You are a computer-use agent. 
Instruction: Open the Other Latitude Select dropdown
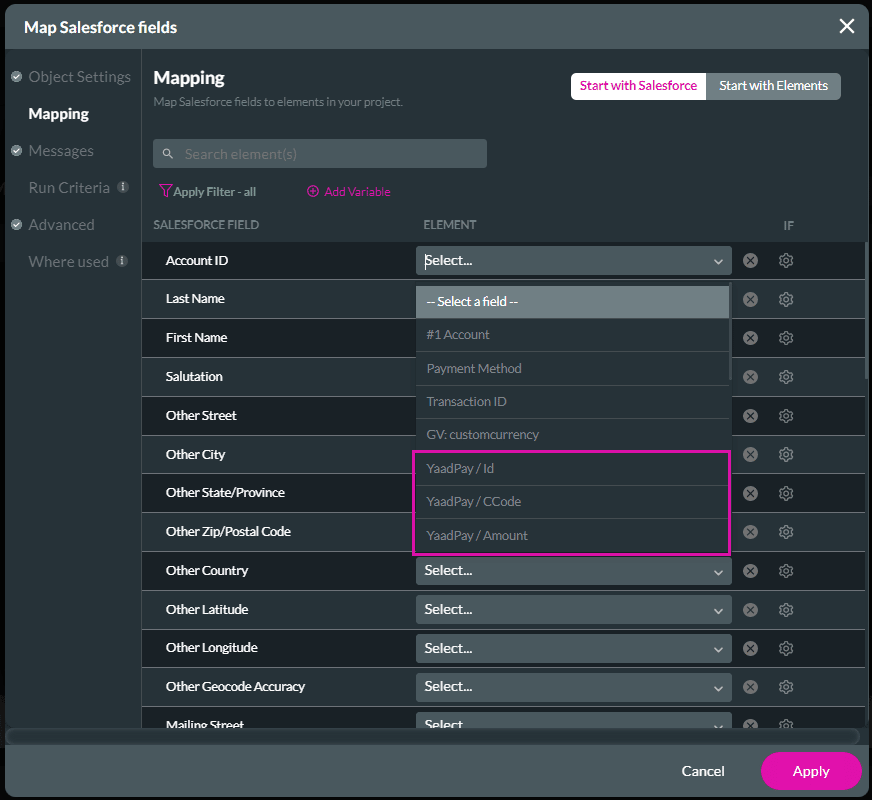click(573, 609)
